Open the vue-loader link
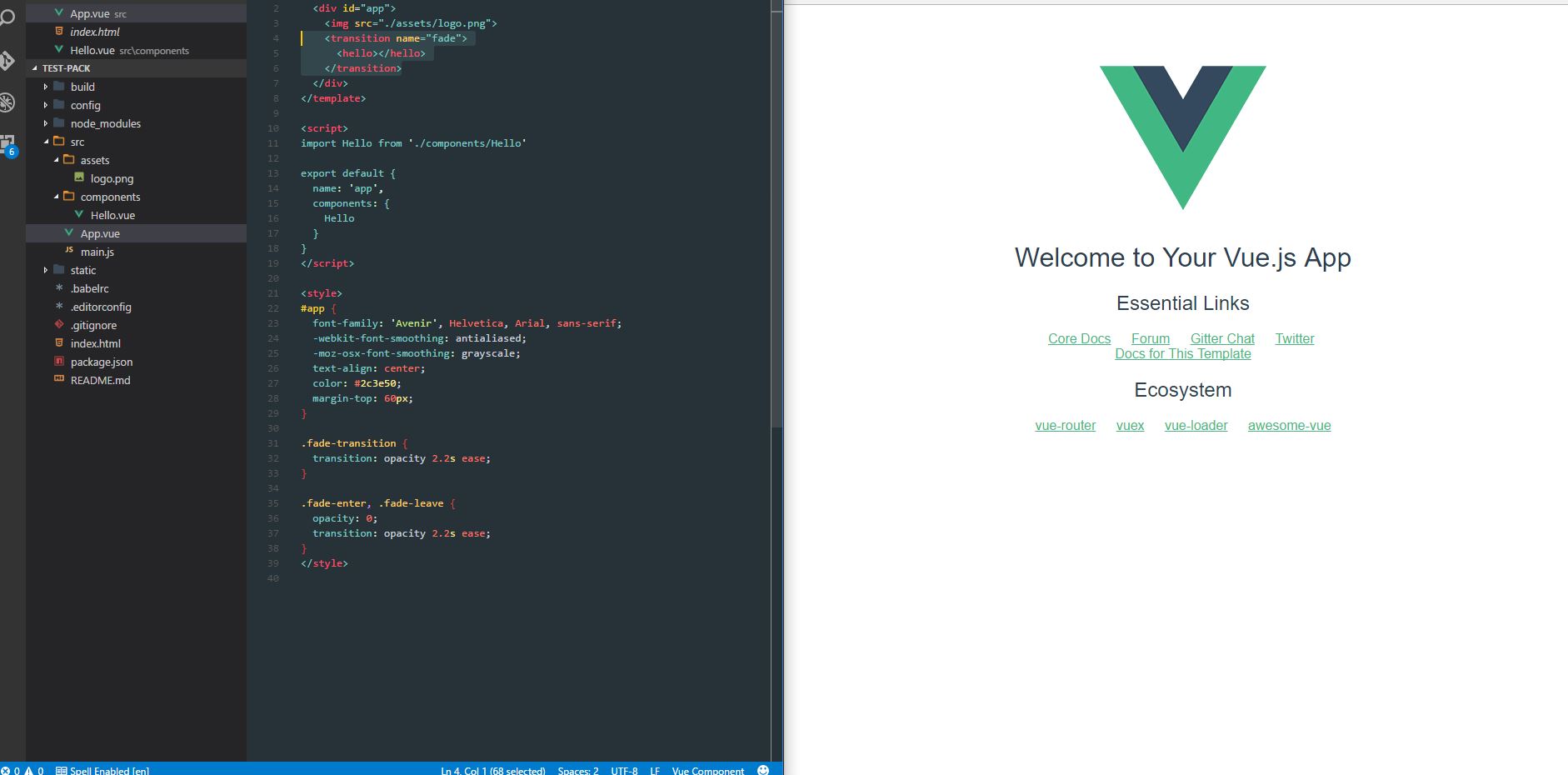Viewport: 1568px width, 775px height. point(1196,425)
